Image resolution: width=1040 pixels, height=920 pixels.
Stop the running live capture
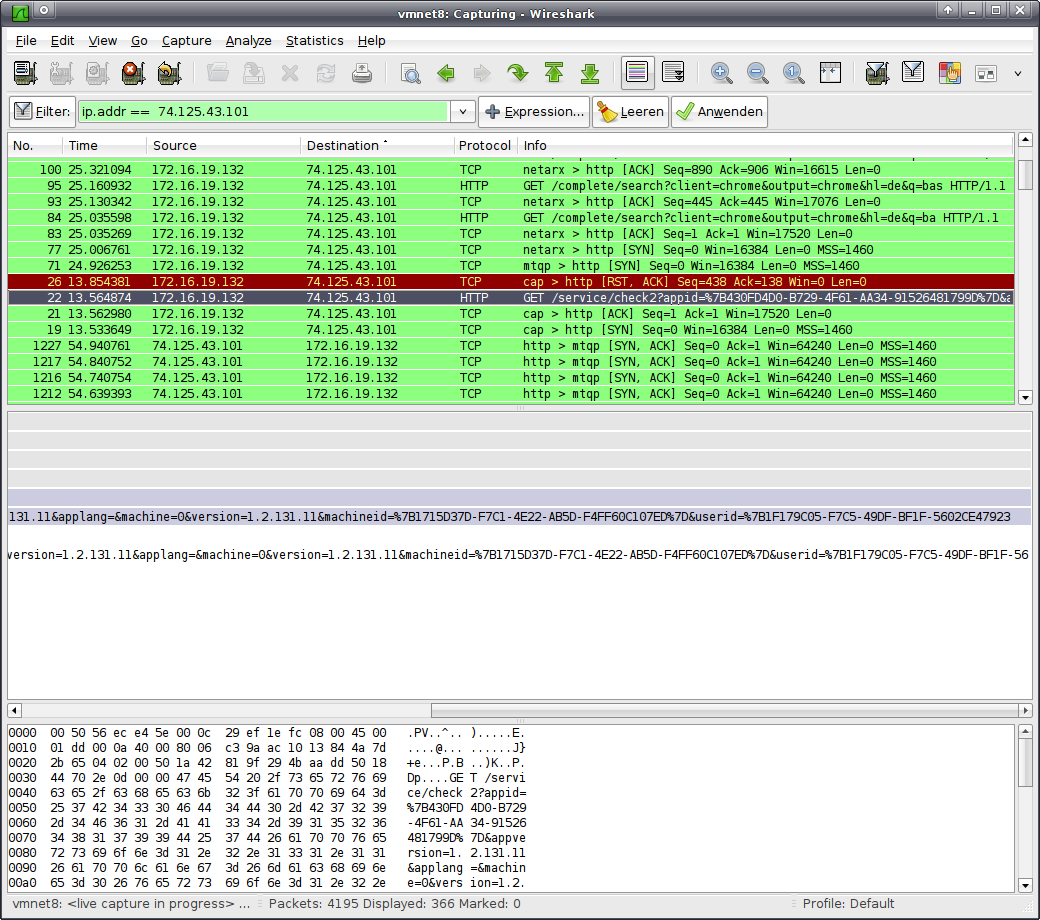coord(133,73)
